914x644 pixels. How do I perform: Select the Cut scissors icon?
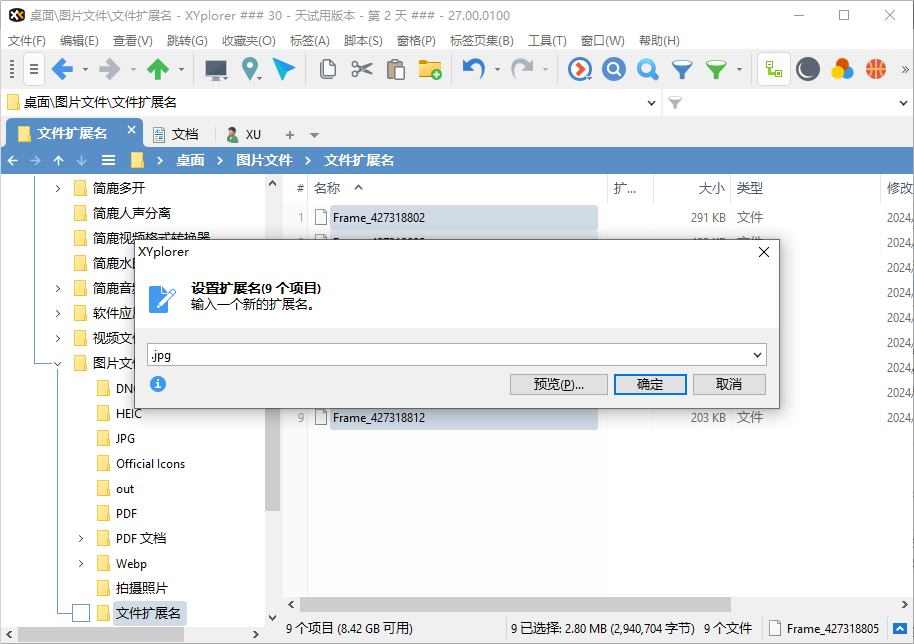pyautogui.click(x=361, y=70)
